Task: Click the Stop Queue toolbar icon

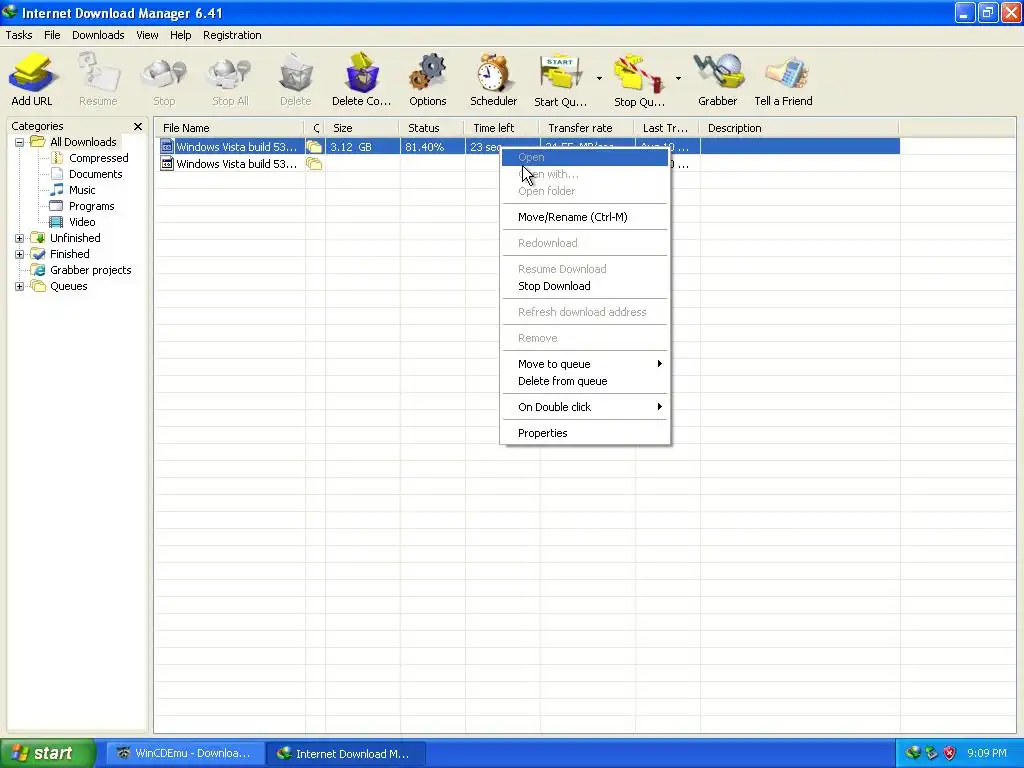Action: 639,80
